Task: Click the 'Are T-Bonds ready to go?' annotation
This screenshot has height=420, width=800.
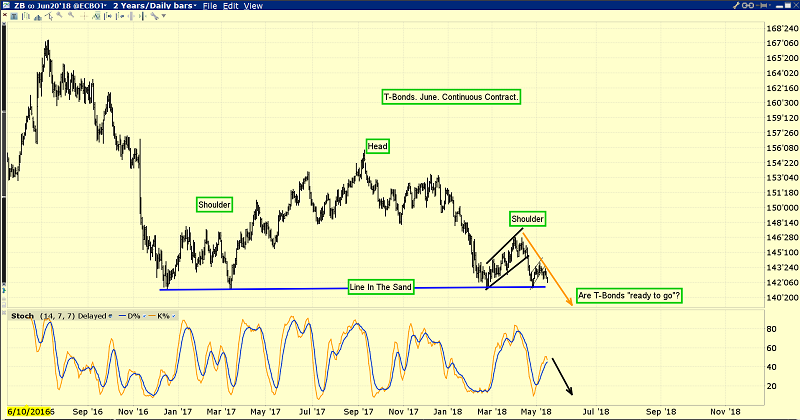Action: coord(630,295)
